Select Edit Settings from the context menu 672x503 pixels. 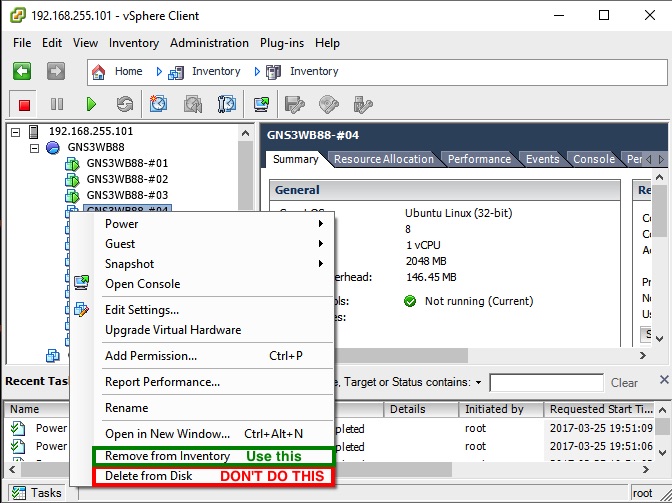click(142, 310)
